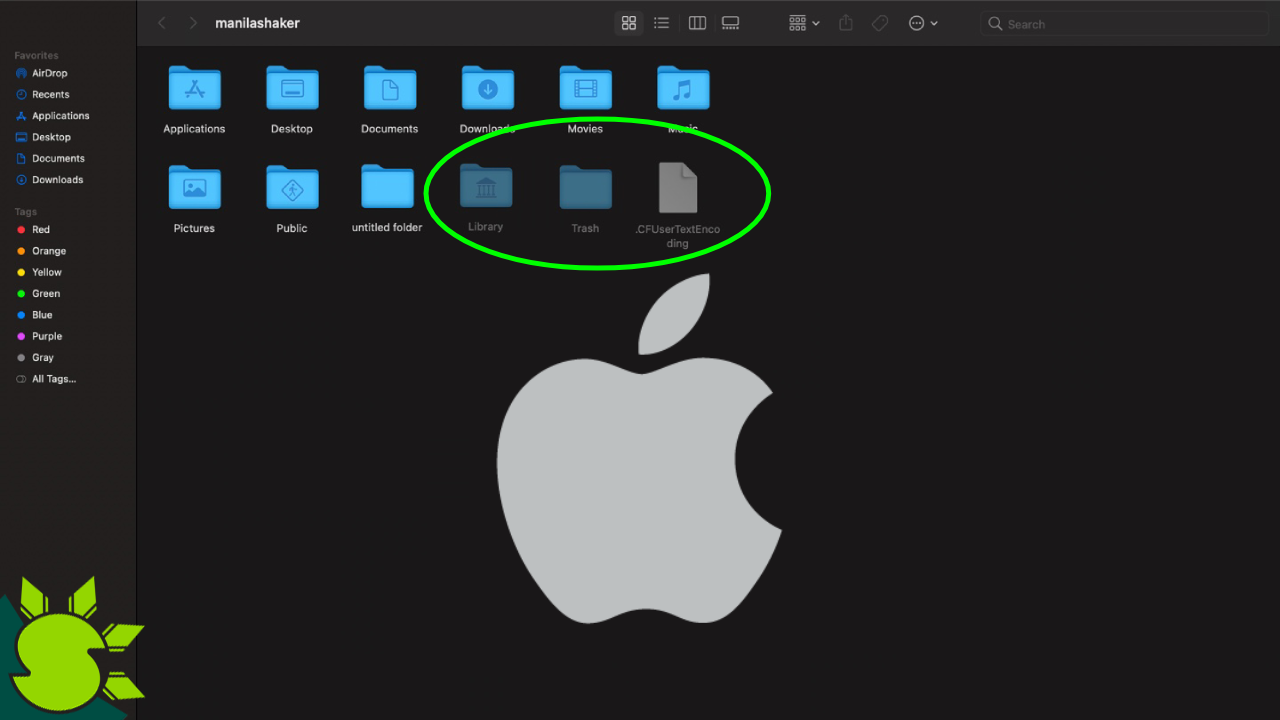Open the Group By dropdown
The image size is (1280, 720).
(x=804, y=23)
